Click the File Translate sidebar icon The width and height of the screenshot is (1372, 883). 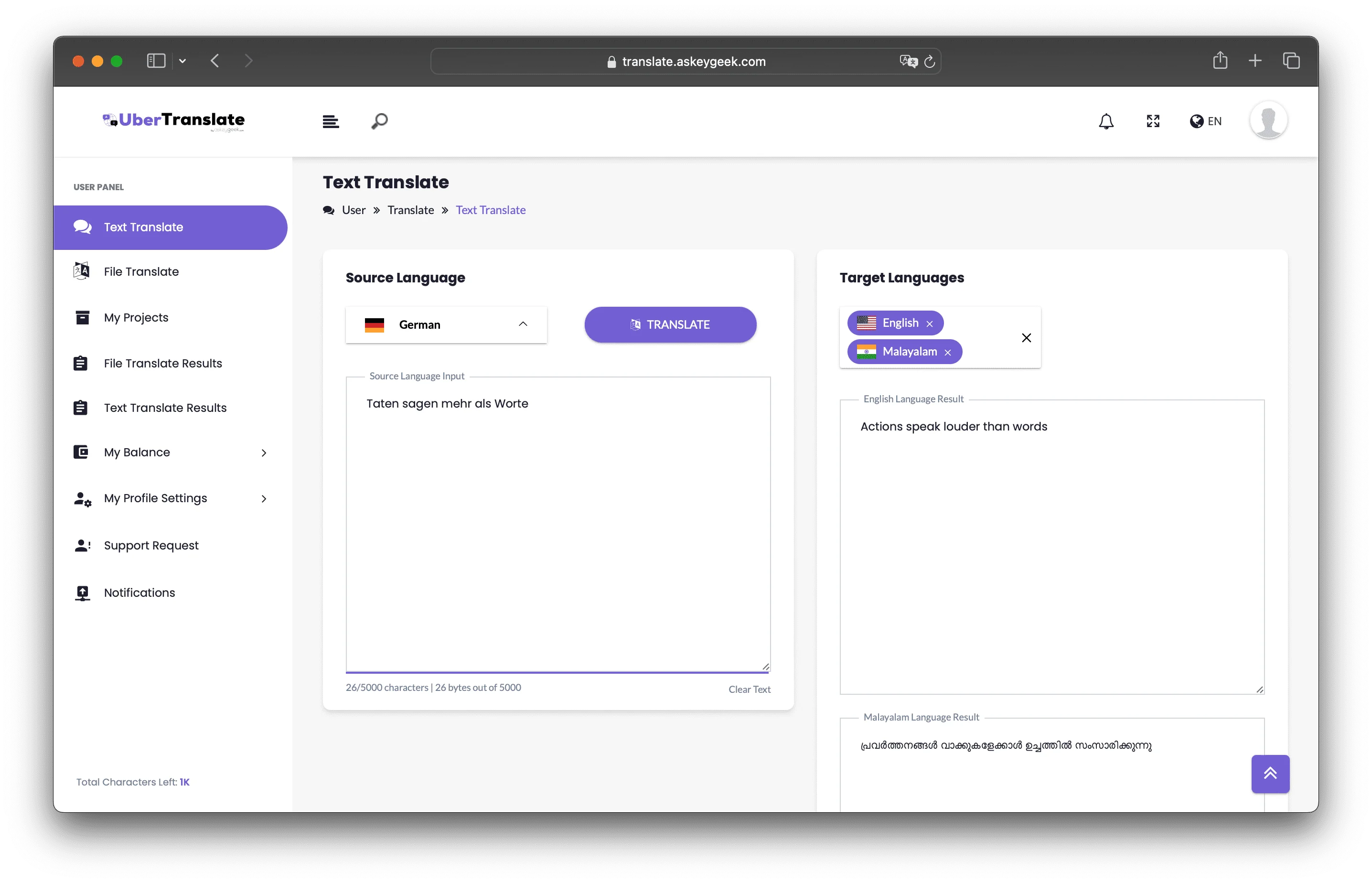coord(81,270)
